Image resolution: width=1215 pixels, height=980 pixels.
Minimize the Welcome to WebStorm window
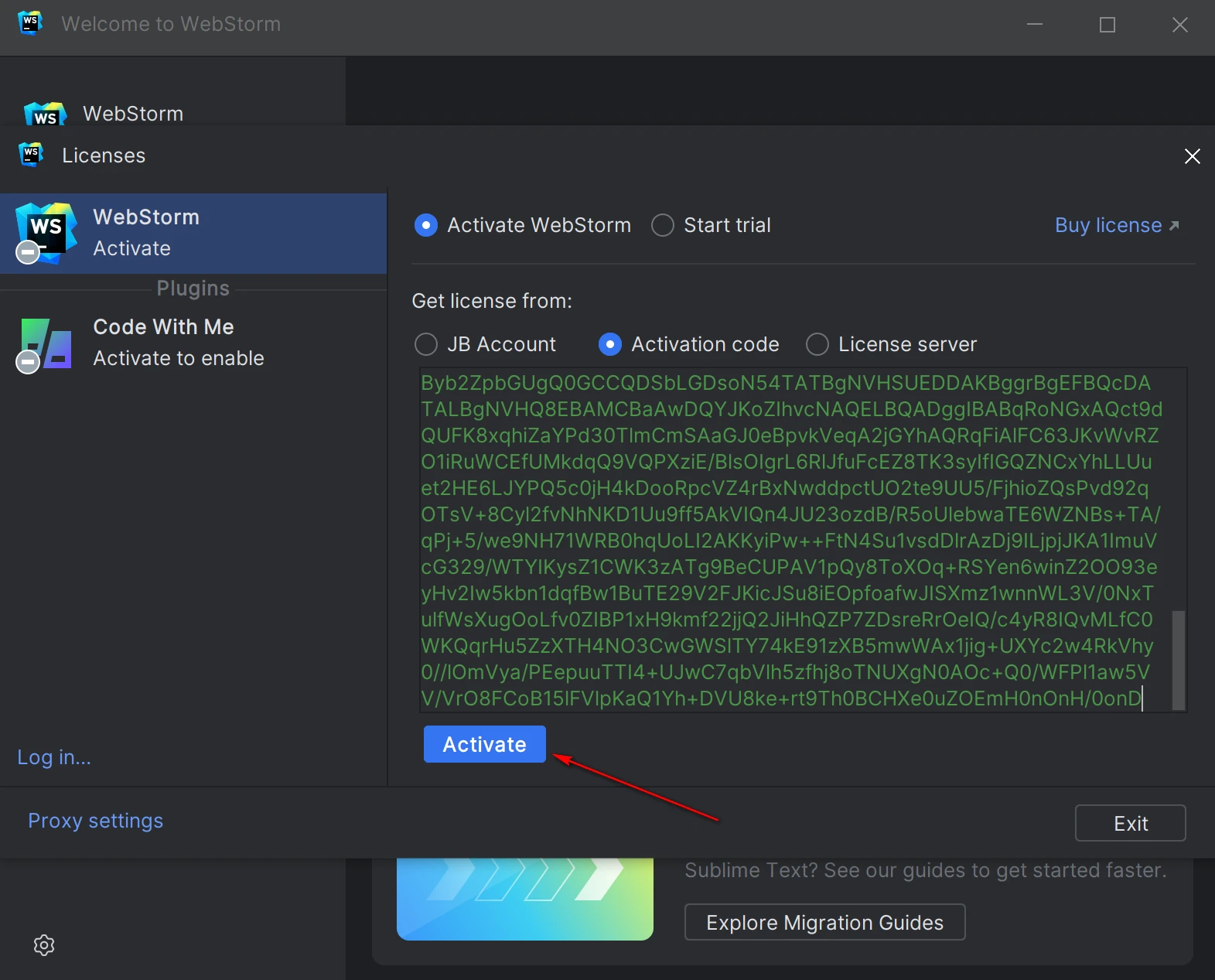(x=1035, y=25)
